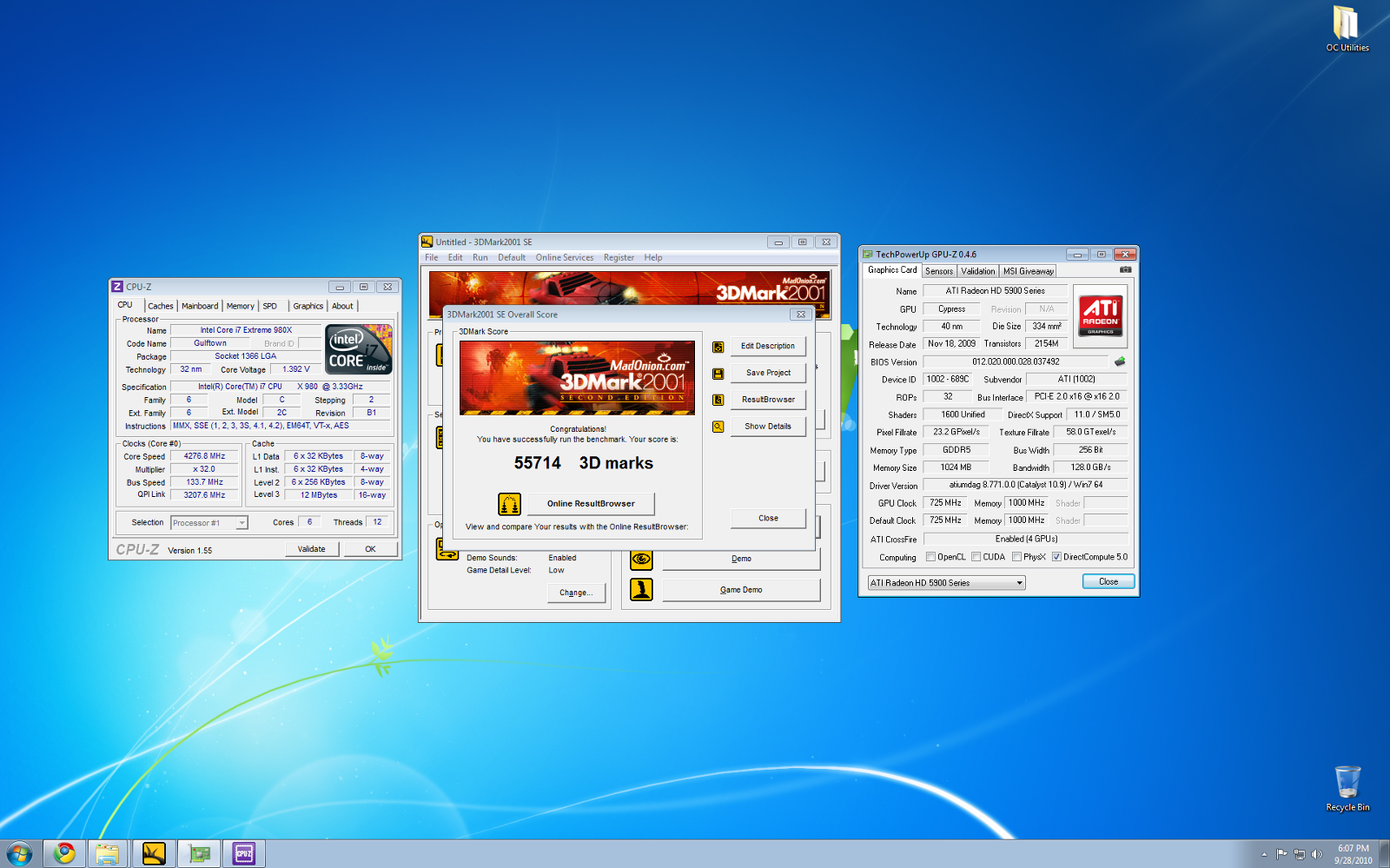Open the Windows Start menu orb
This screenshot has width=1390, height=868.
(19, 853)
